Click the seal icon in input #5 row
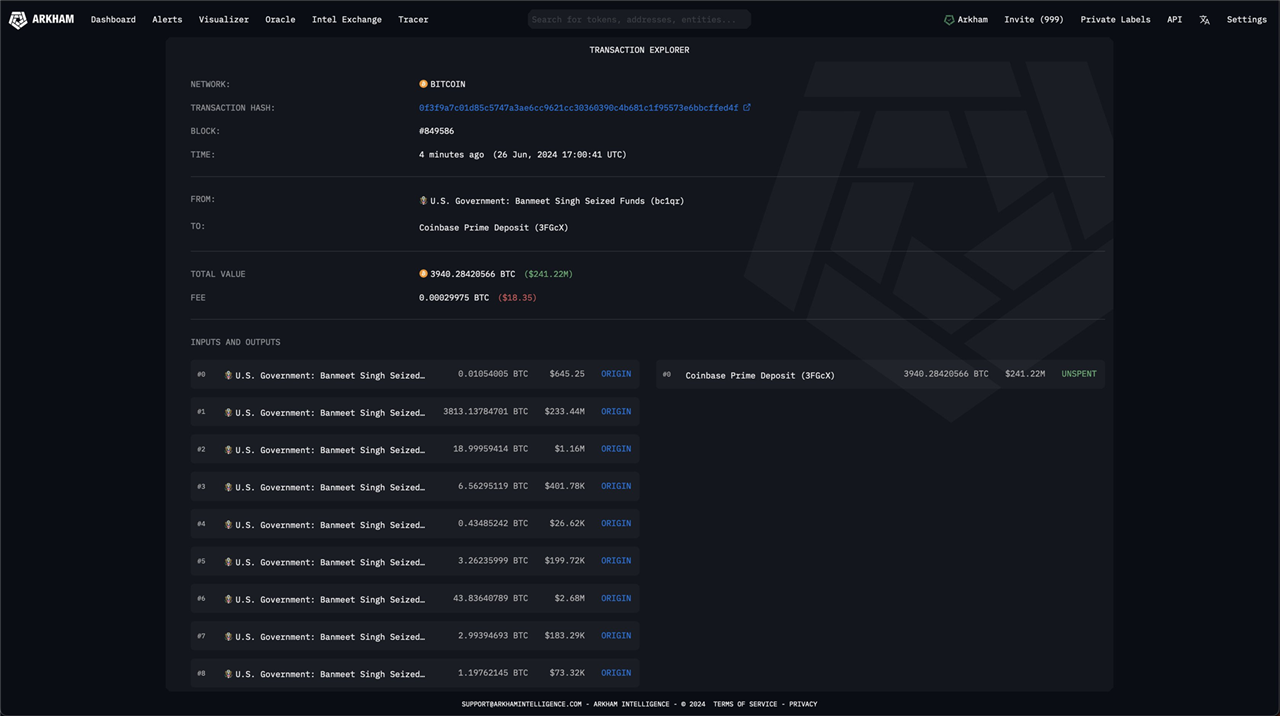 click(228, 562)
